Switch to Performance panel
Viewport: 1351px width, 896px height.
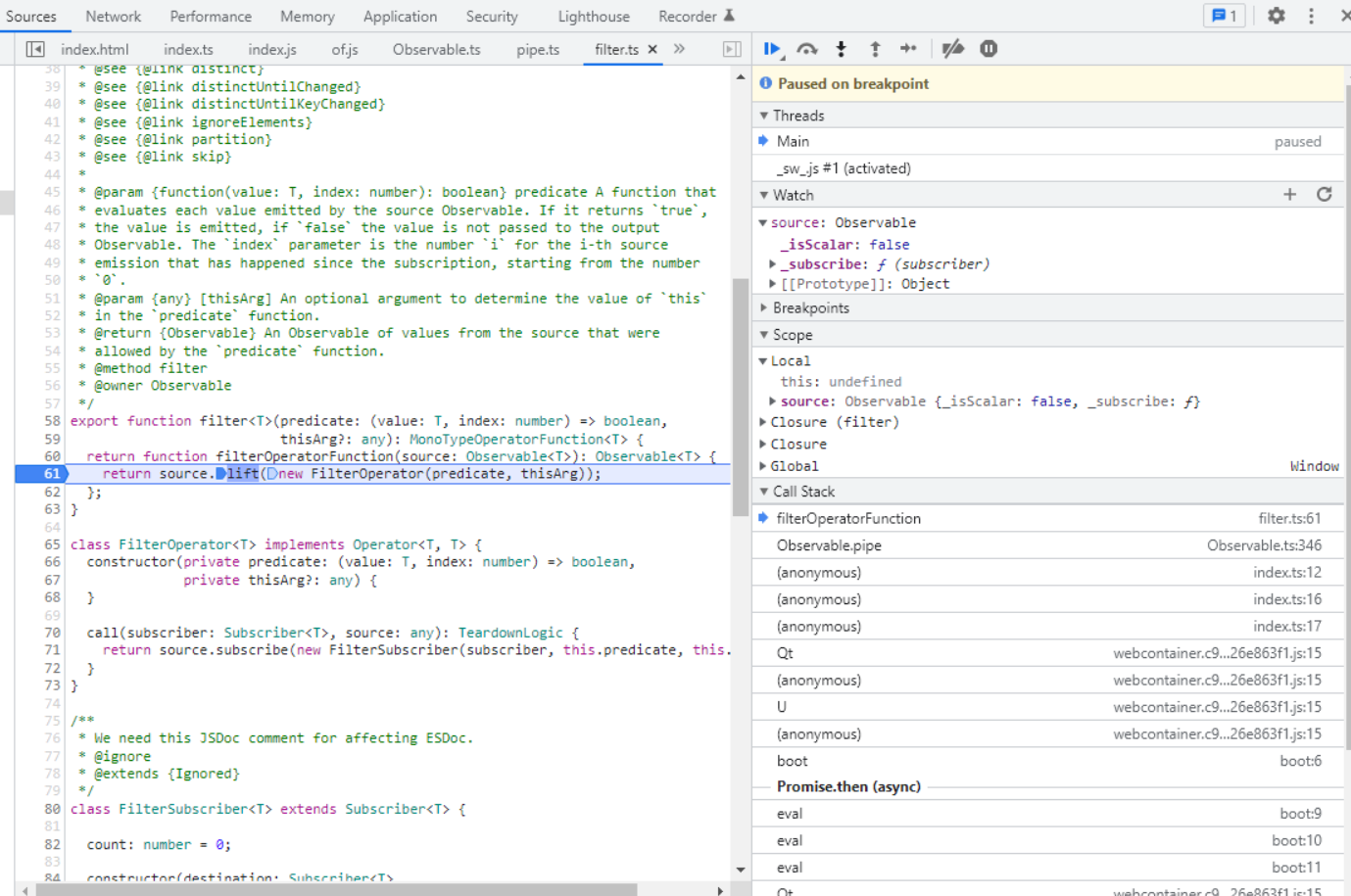tap(211, 17)
